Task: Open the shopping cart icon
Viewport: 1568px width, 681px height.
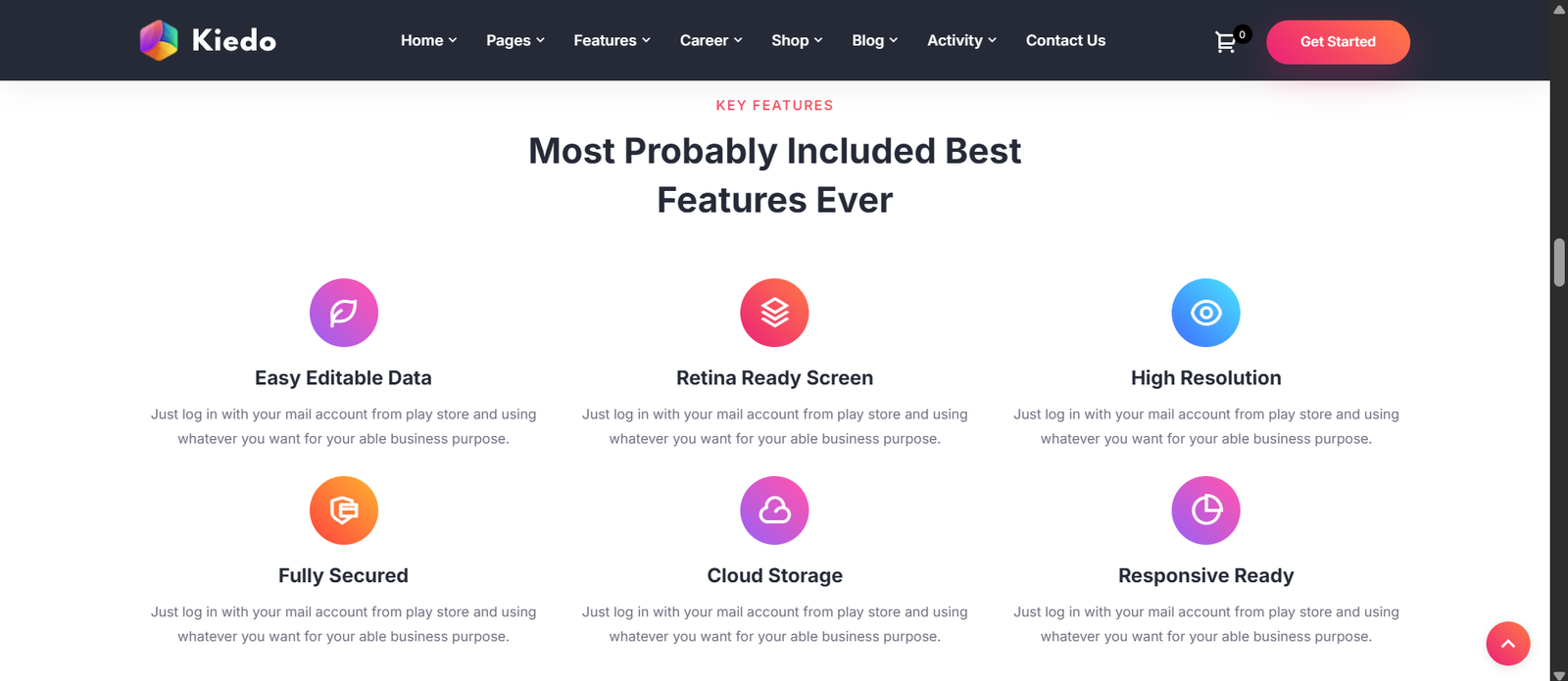Action: [x=1225, y=43]
